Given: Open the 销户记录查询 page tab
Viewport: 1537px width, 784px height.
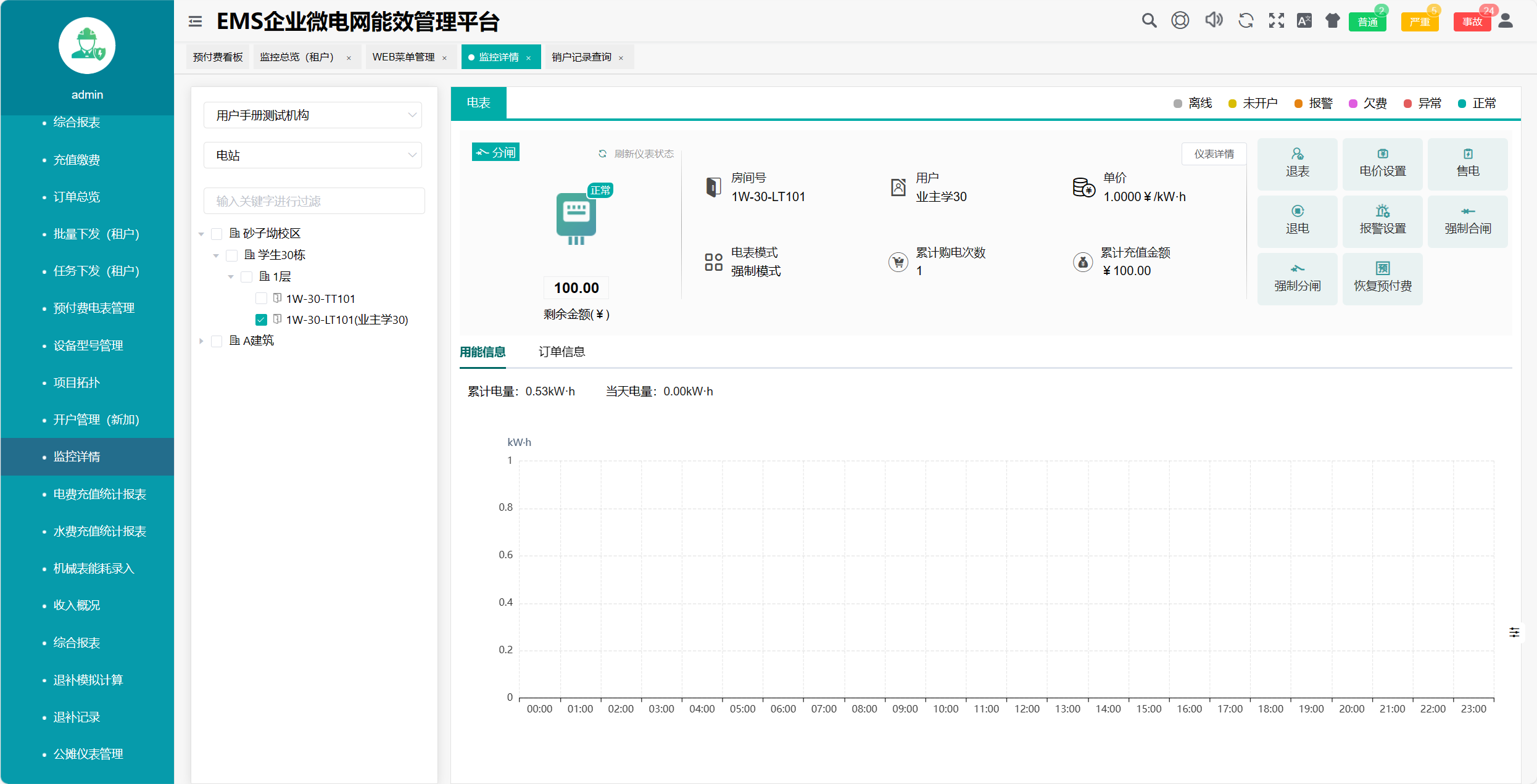Looking at the screenshot, I should [x=581, y=57].
